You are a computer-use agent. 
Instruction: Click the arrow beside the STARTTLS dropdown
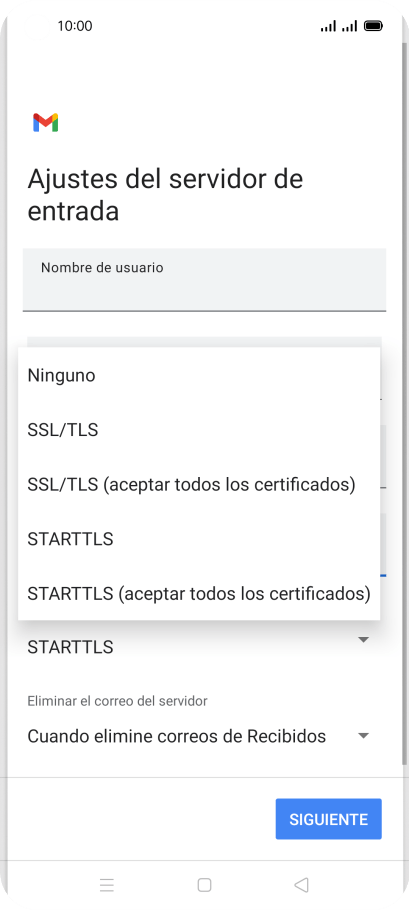363,640
